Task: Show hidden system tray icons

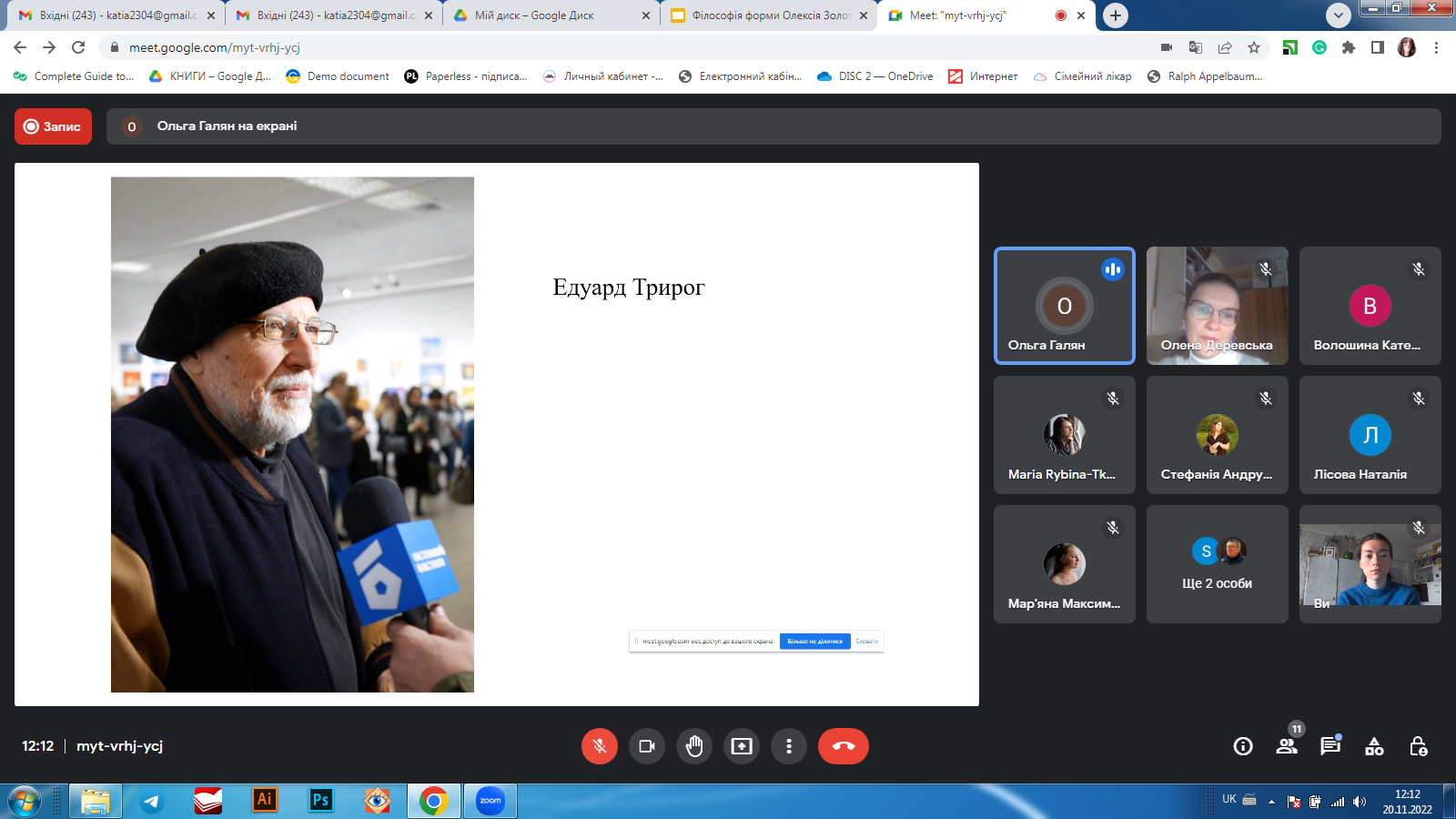Action: (1271, 802)
